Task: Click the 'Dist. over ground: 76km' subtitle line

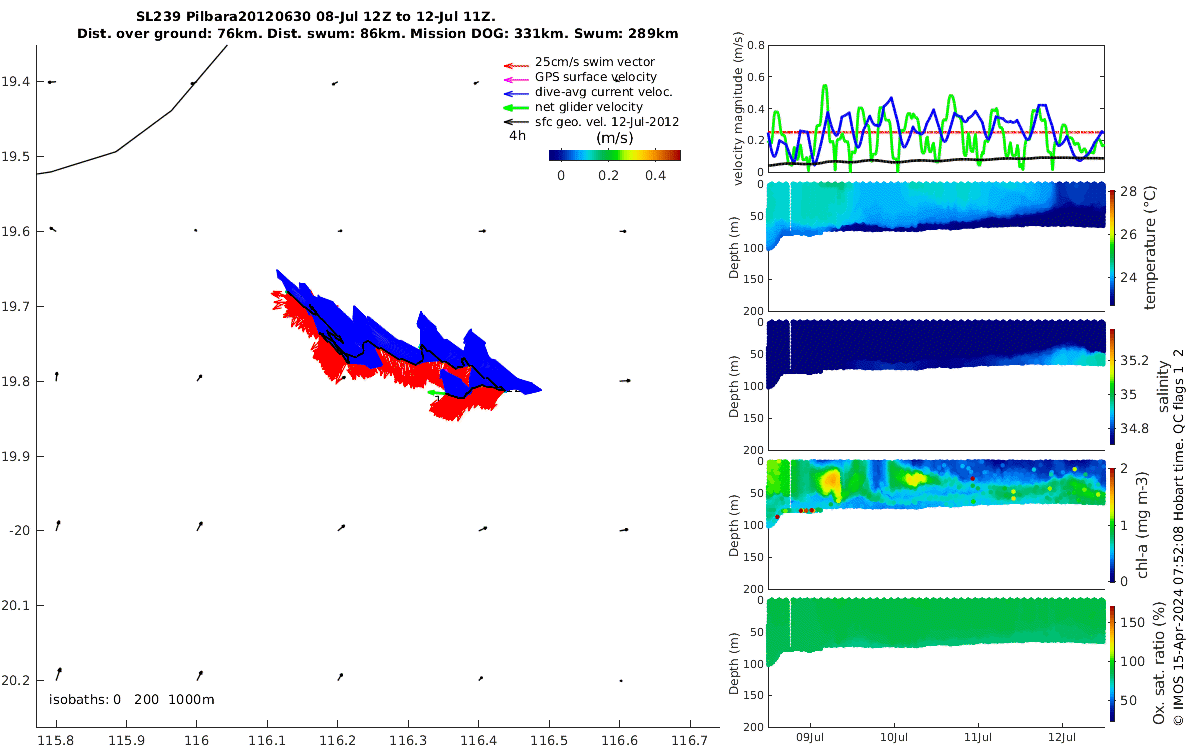Action: tap(378, 33)
